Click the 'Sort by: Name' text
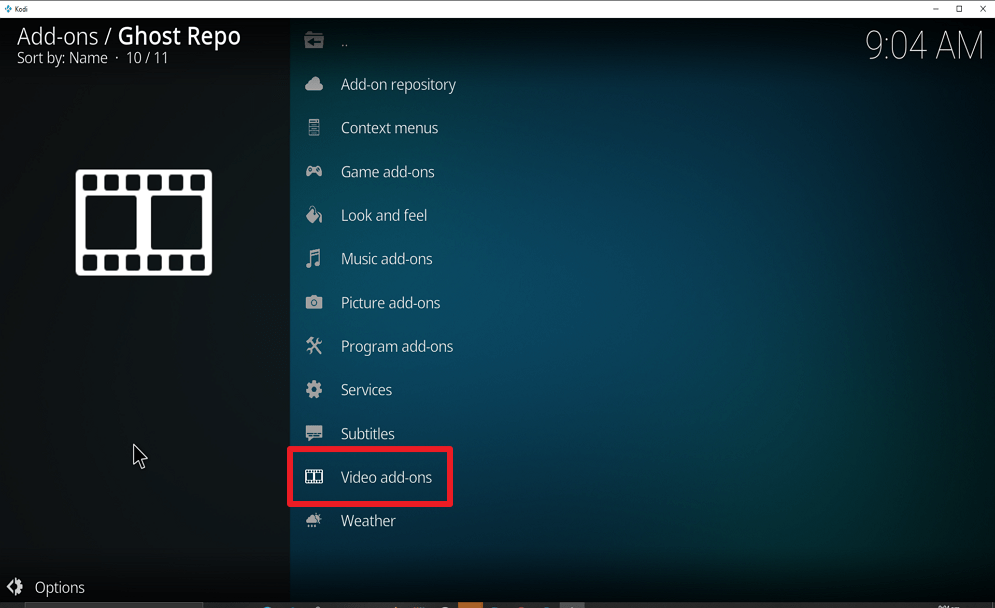The width and height of the screenshot is (995, 608). click(62, 58)
